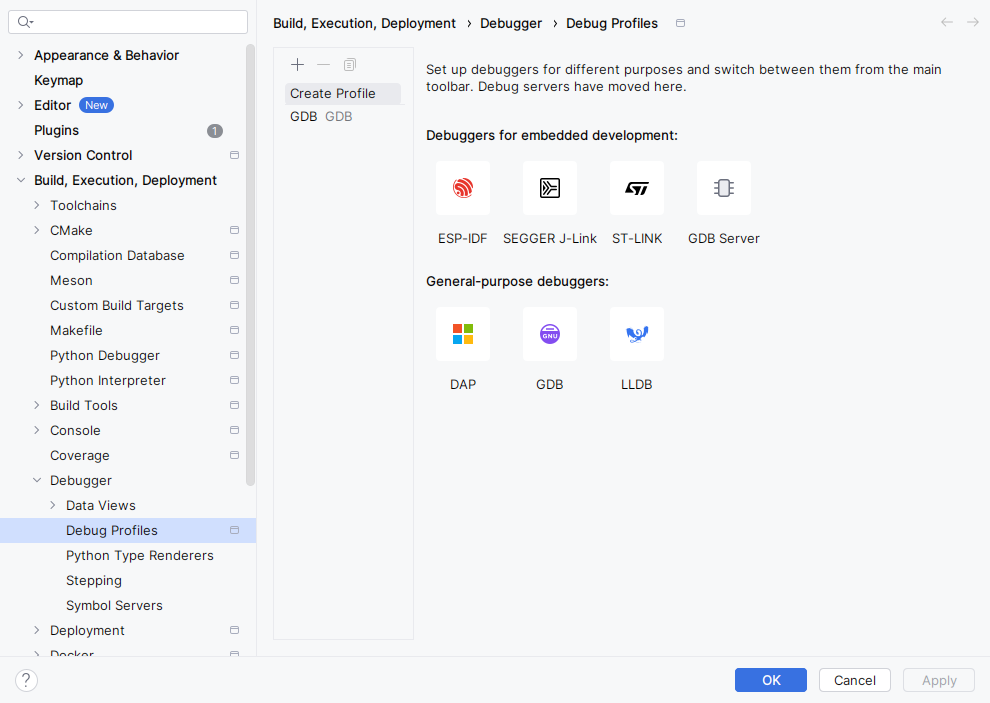990x703 pixels.
Task: Add a new debug profile with plus icon
Action: tap(297, 64)
